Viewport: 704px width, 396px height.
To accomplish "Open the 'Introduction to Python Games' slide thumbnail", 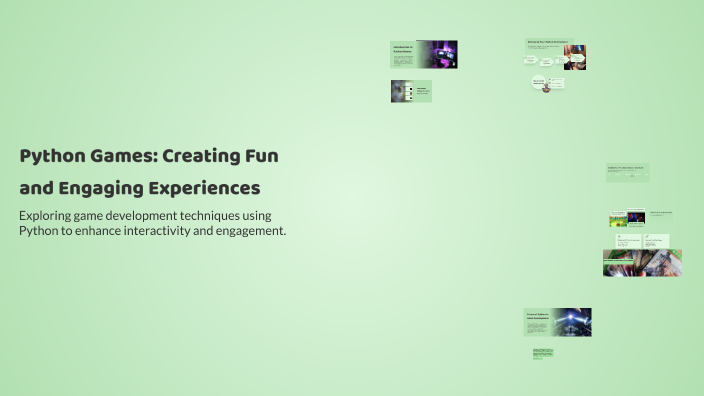I will 423,54.
